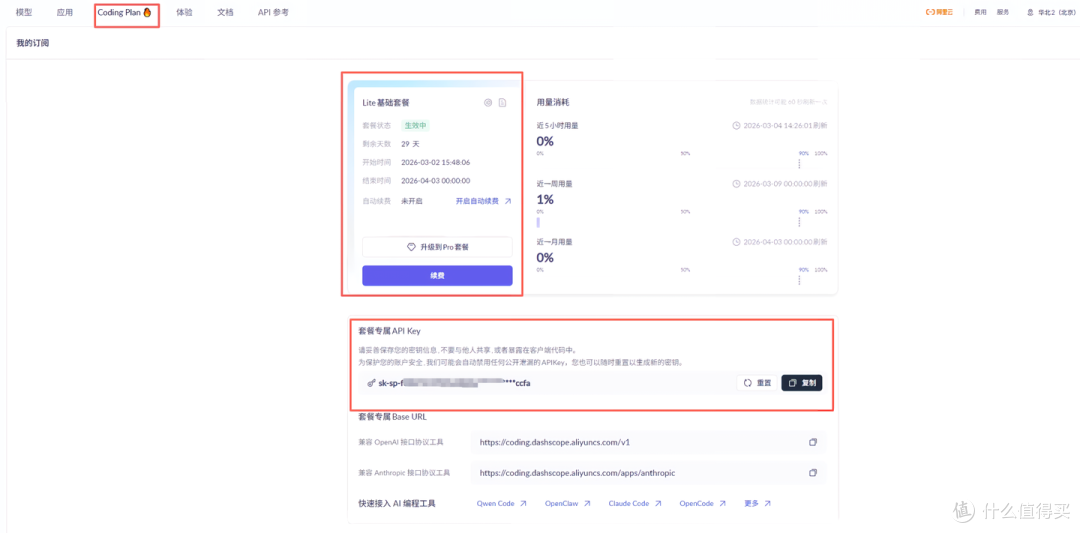Click the 阿里云 logo

939,12
